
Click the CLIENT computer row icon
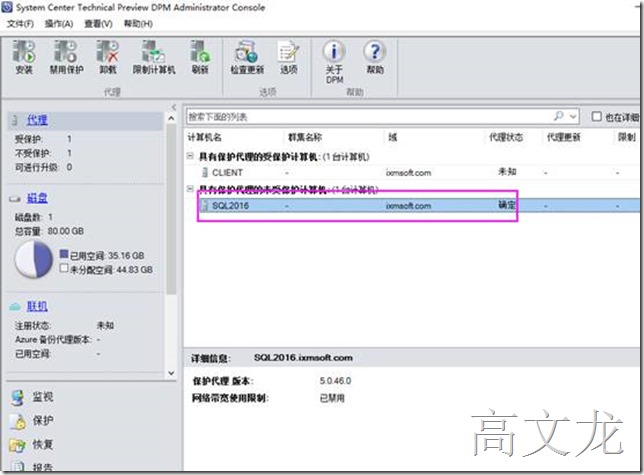coord(205,172)
